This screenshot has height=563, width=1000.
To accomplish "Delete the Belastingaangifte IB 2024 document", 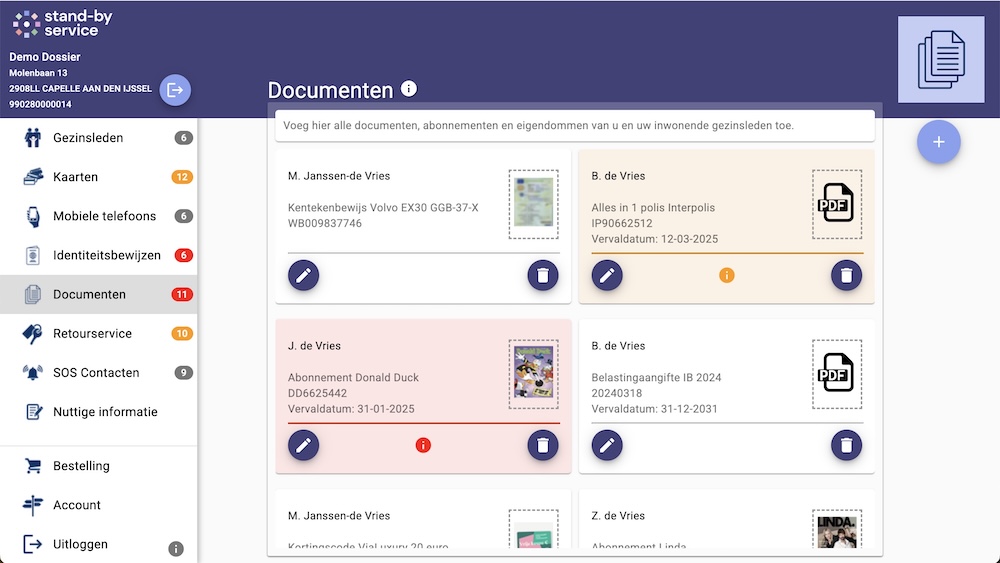I will click(846, 445).
